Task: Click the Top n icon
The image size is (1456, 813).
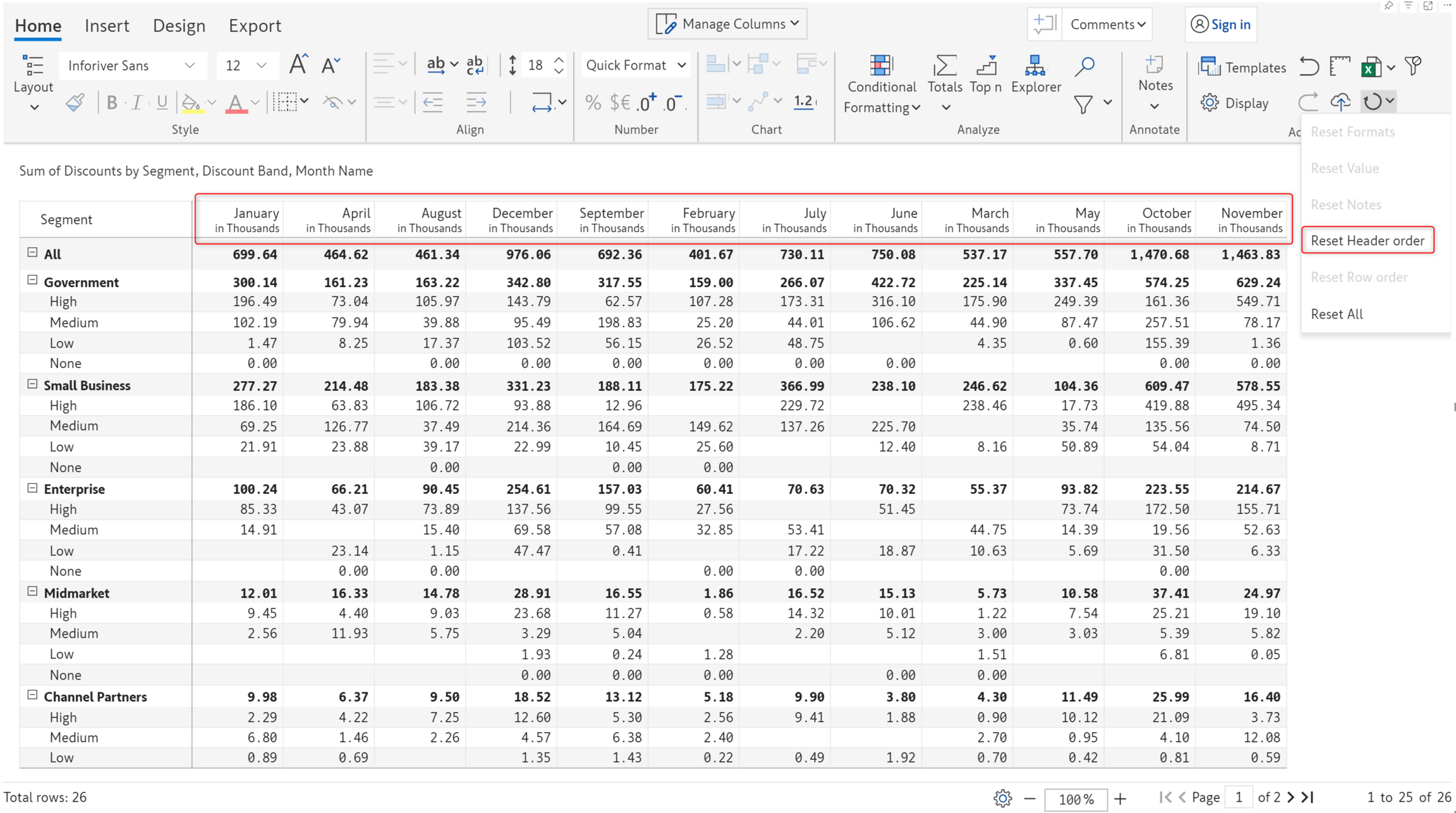Action: point(985,66)
